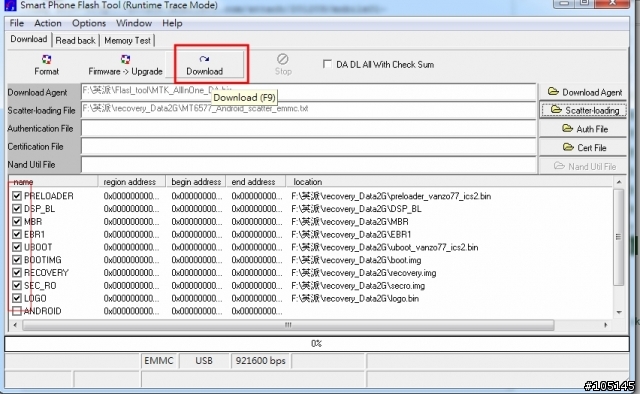
Task: Select the recovery.img location cell
Action: [x=363, y=272]
